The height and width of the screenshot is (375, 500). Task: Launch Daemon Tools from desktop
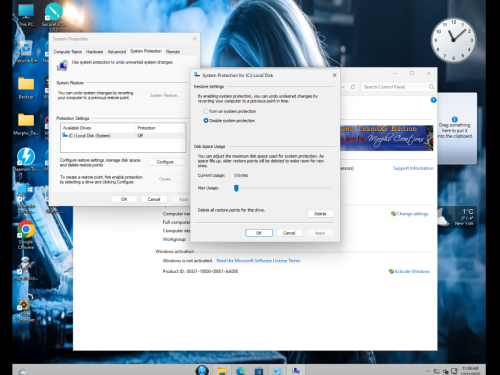pos(26,159)
